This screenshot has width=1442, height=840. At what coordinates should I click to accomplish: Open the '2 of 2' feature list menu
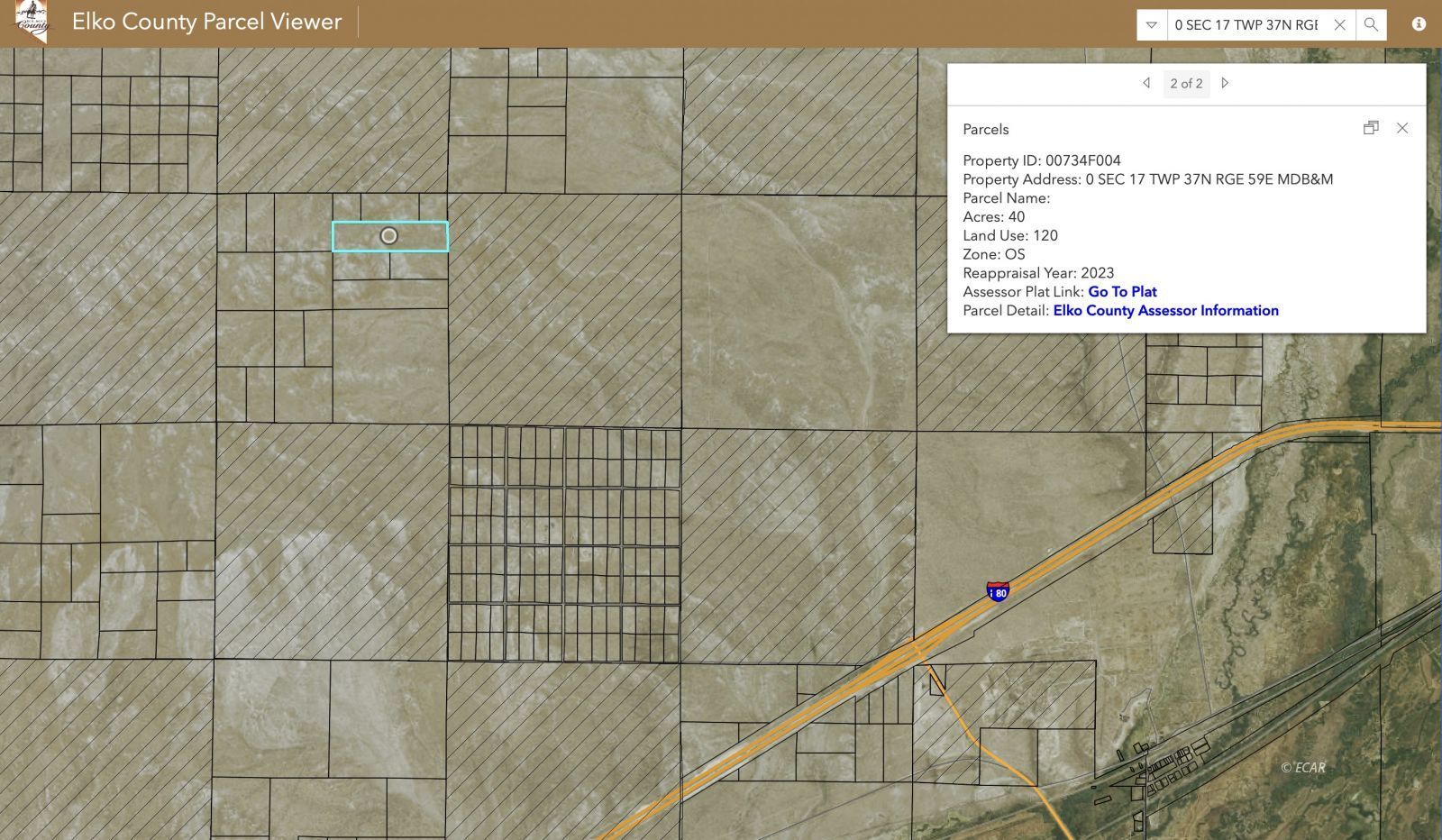point(1186,83)
